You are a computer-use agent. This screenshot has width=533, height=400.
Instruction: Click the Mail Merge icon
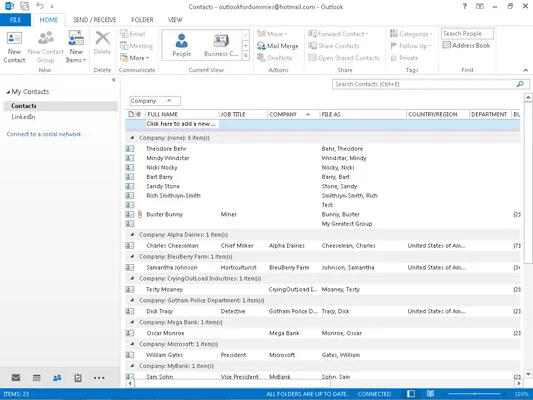click(261, 46)
